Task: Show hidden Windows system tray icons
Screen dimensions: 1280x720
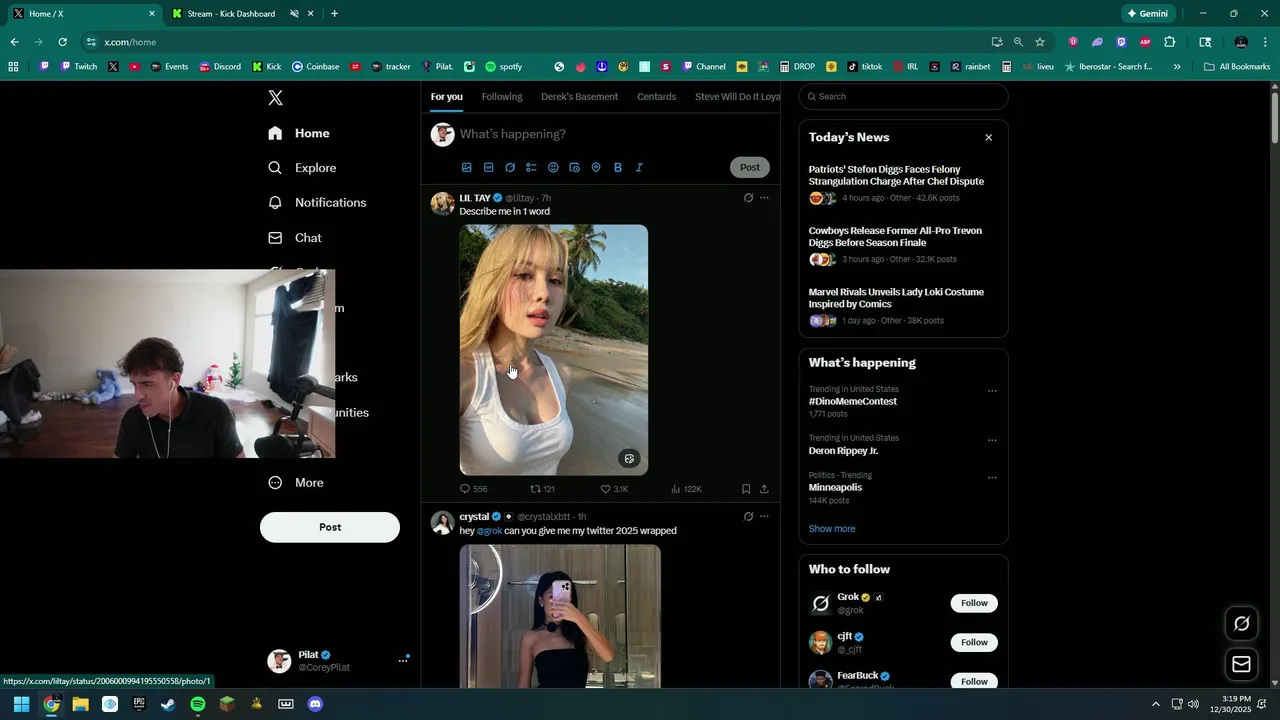Action: (x=1156, y=704)
